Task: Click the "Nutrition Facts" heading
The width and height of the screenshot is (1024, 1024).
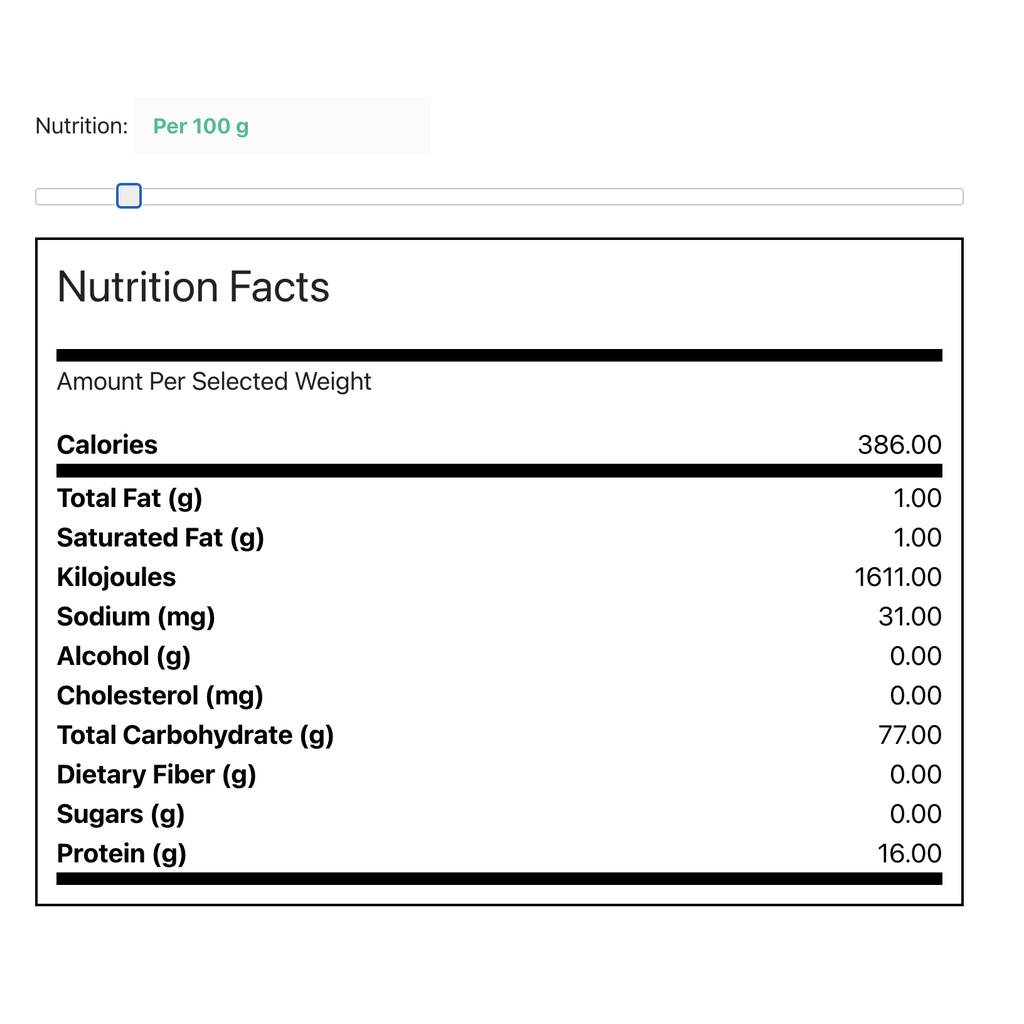Action: 193,287
